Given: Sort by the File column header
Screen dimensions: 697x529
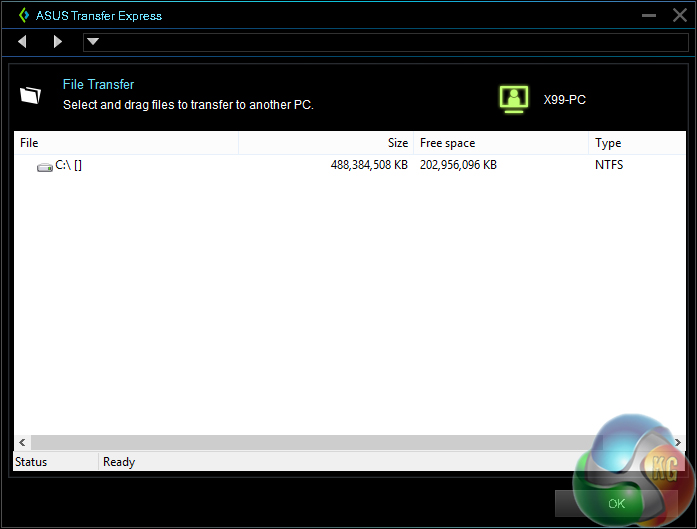Looking at the screenshot, I should coord(126,143).
